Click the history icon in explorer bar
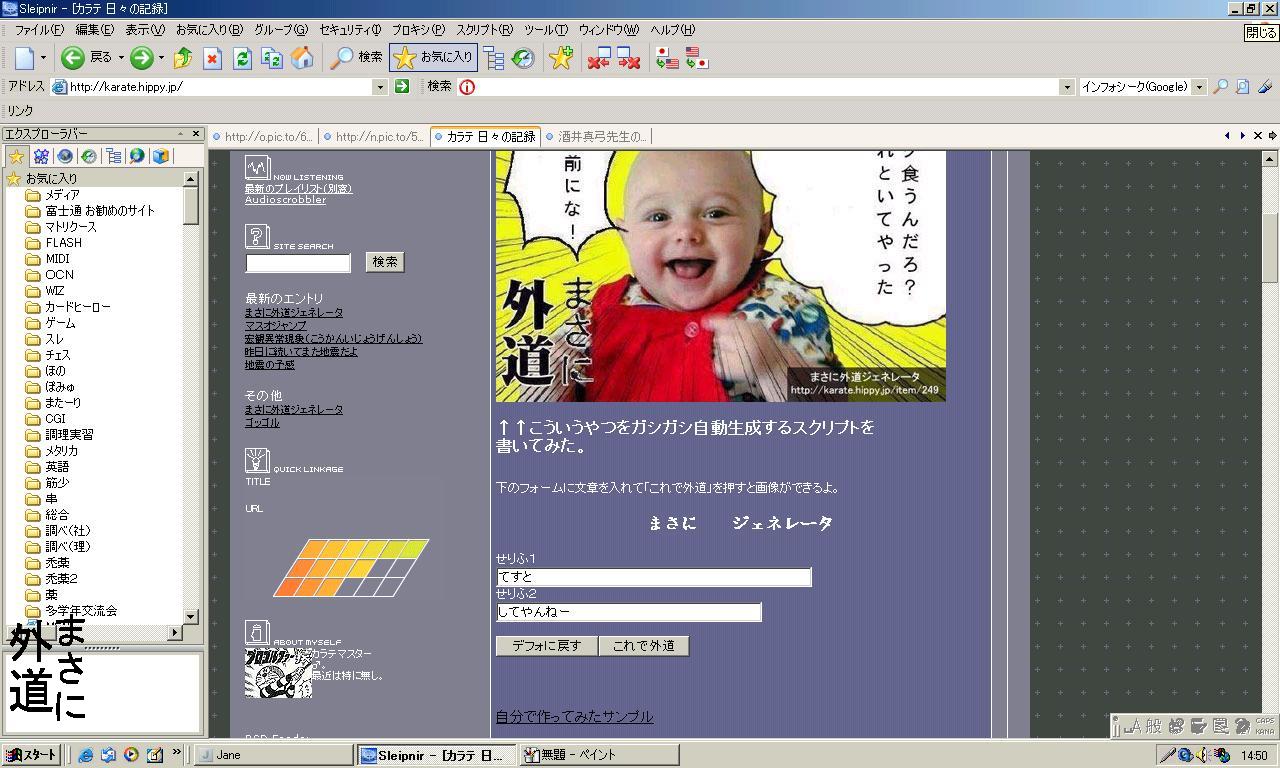The image size is (1280, 768). pyautogui.click(x=89, y=156)
